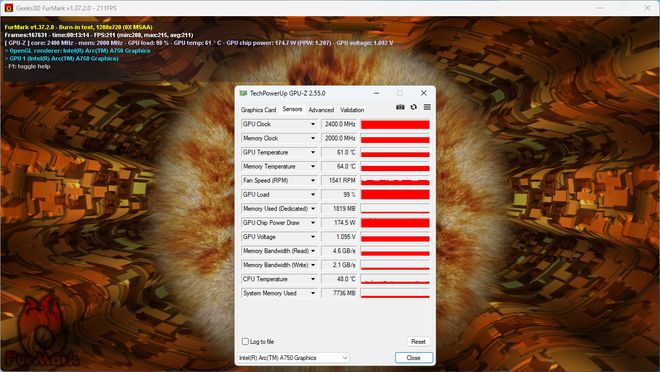Click the GPU Chip Power Draw graph
Viewport: 660px width, 372px height.
395,223
